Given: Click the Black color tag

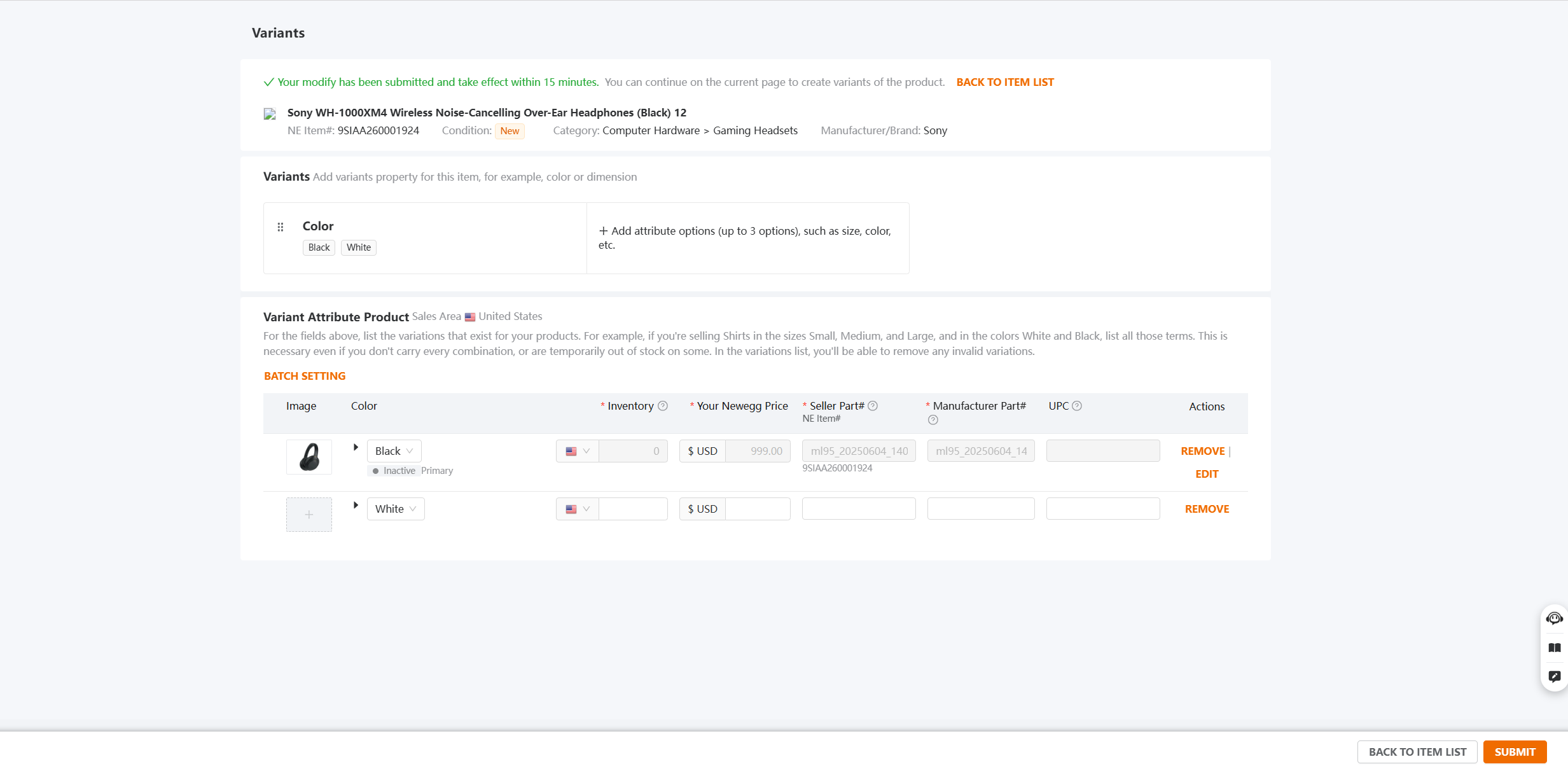Looking at the screenshot, I should tap(319, 247).
